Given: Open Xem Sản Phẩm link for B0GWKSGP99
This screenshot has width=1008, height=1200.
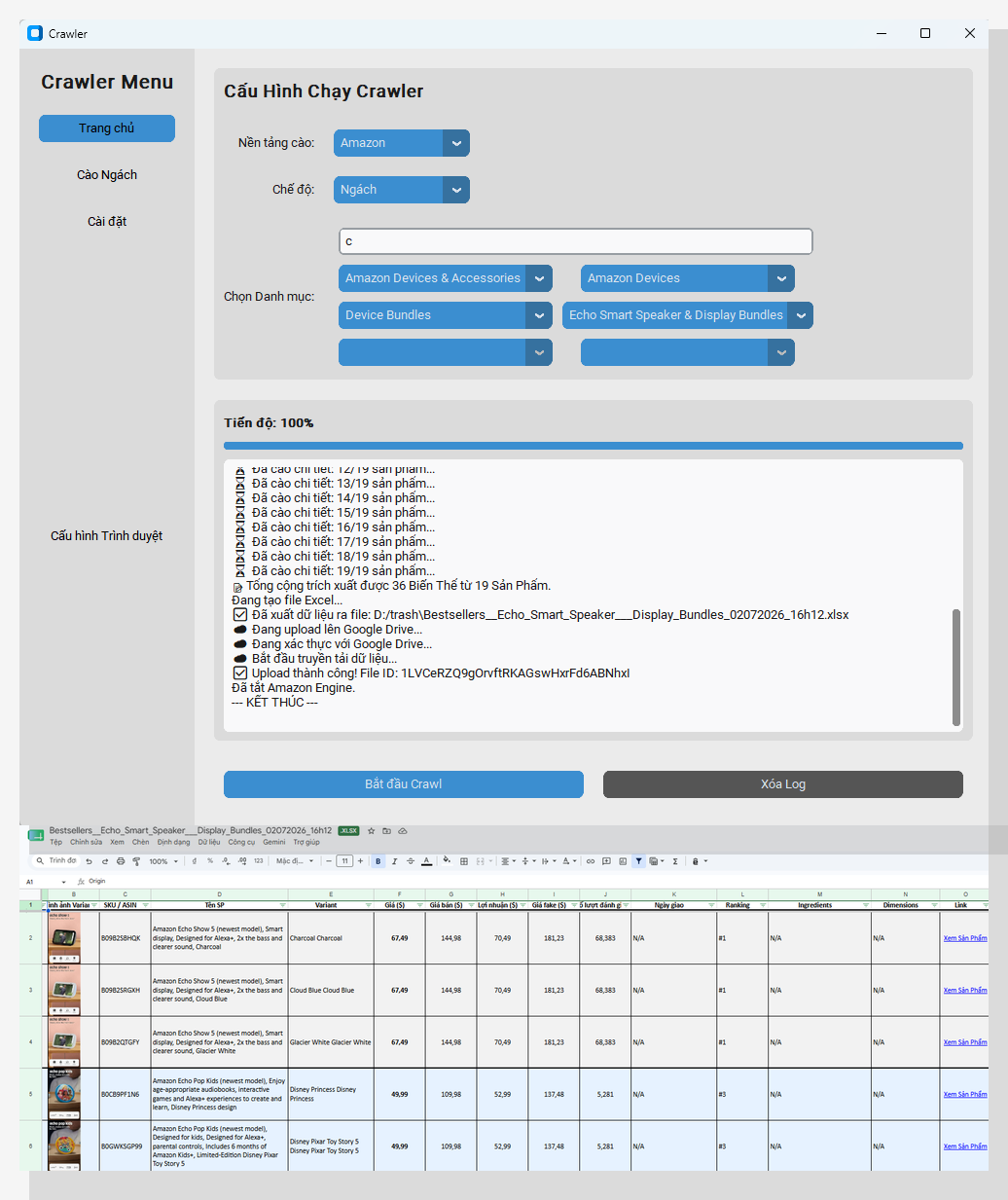Looking at the screenshot, I should pos(965,1146).
